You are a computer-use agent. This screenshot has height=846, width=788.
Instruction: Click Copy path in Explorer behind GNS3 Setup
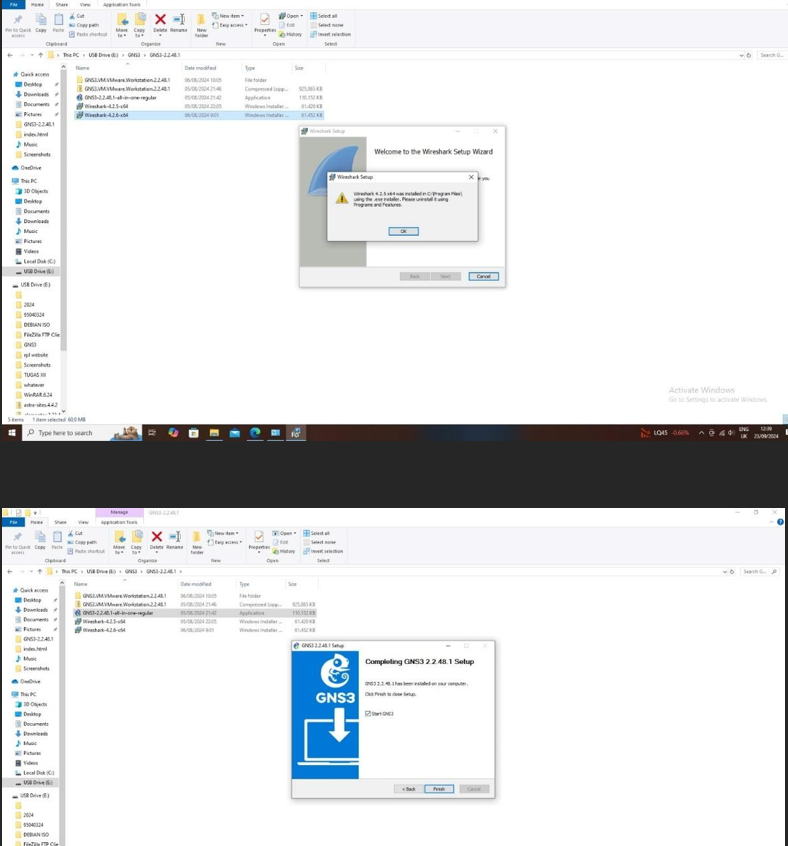pos(82,542)
